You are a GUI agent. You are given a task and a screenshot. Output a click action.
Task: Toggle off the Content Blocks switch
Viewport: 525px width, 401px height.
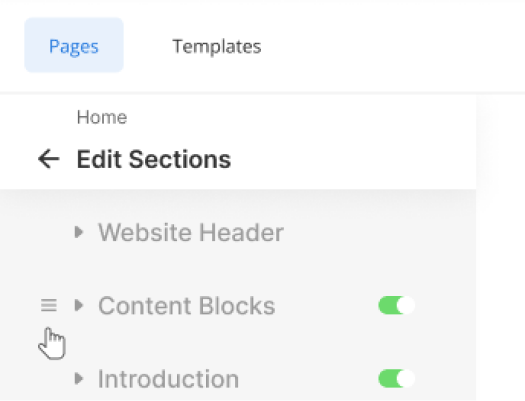coord(397,305)
